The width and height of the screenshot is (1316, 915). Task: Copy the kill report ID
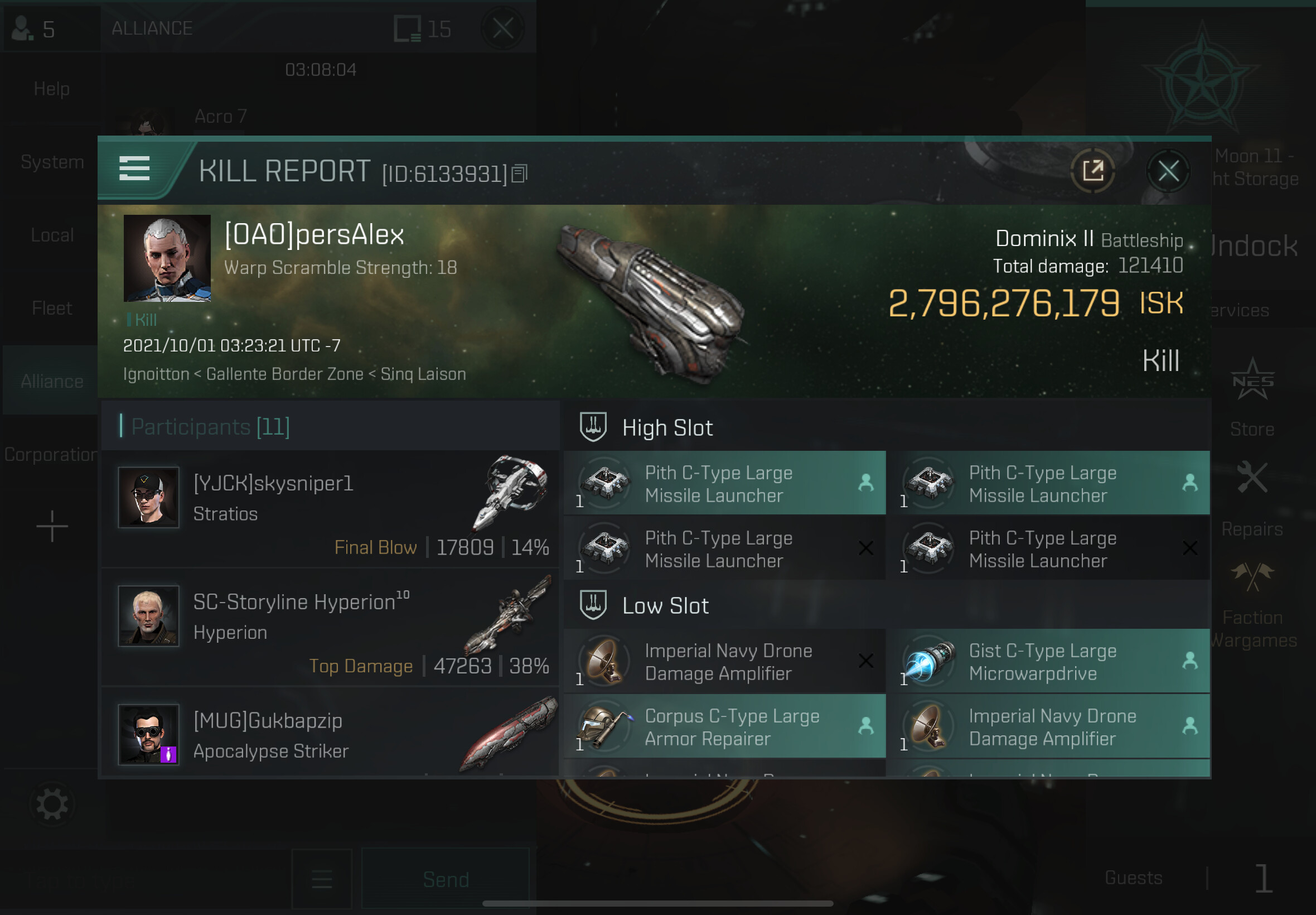click(x=519, y=174)
